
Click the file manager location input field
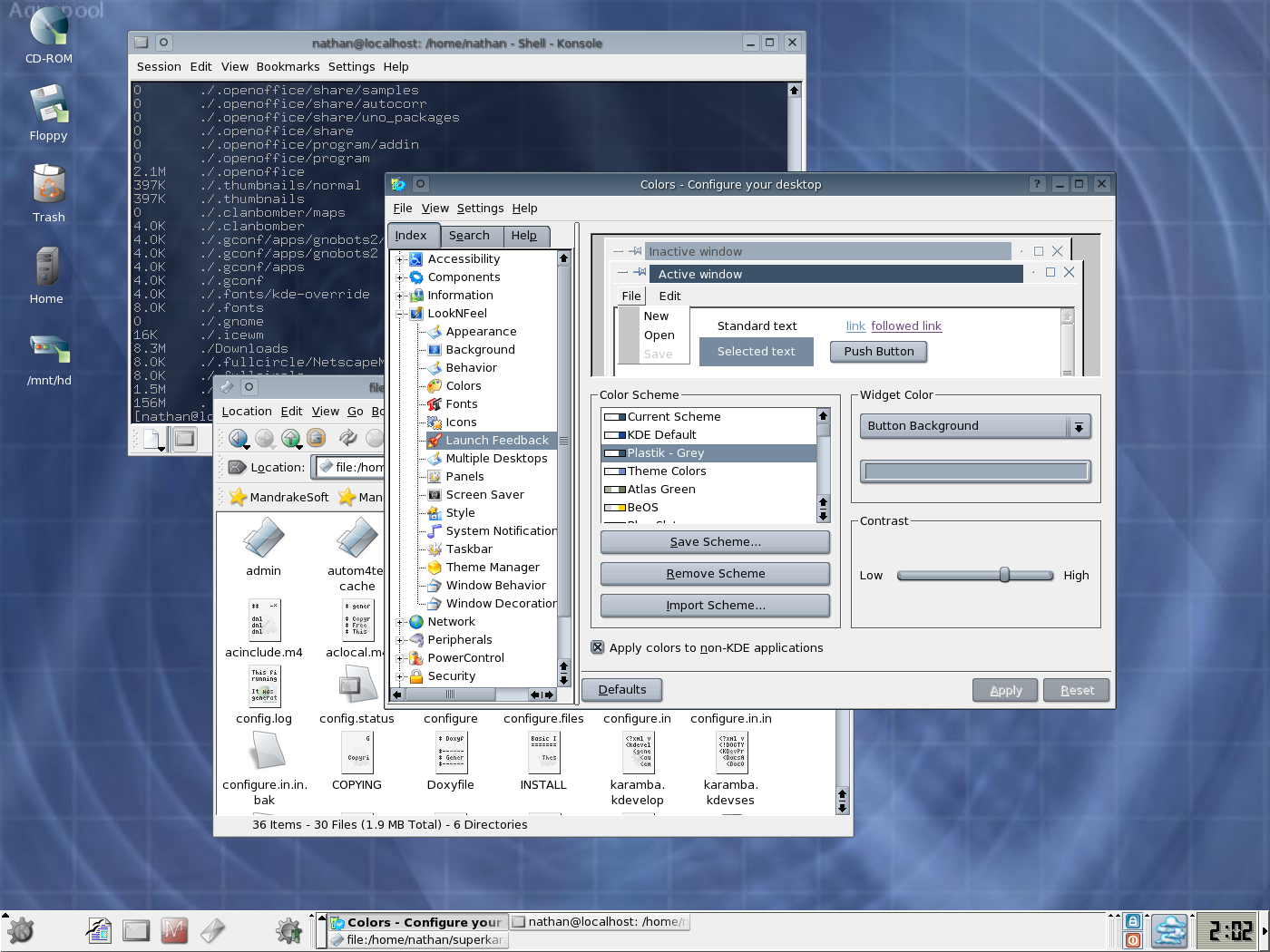tap(349, 467)
